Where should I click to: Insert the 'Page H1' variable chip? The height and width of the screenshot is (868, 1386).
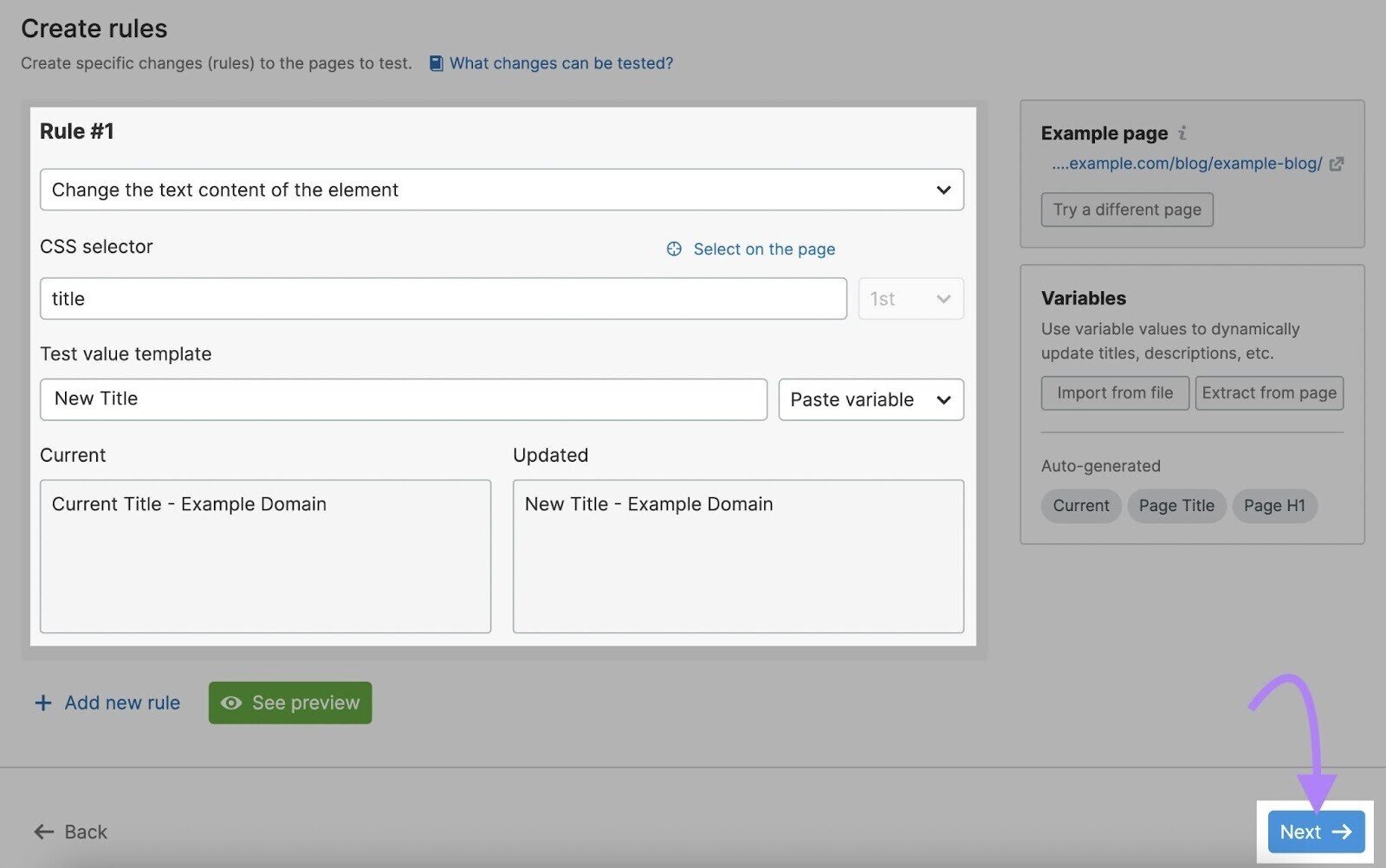tap(1274, 506)
